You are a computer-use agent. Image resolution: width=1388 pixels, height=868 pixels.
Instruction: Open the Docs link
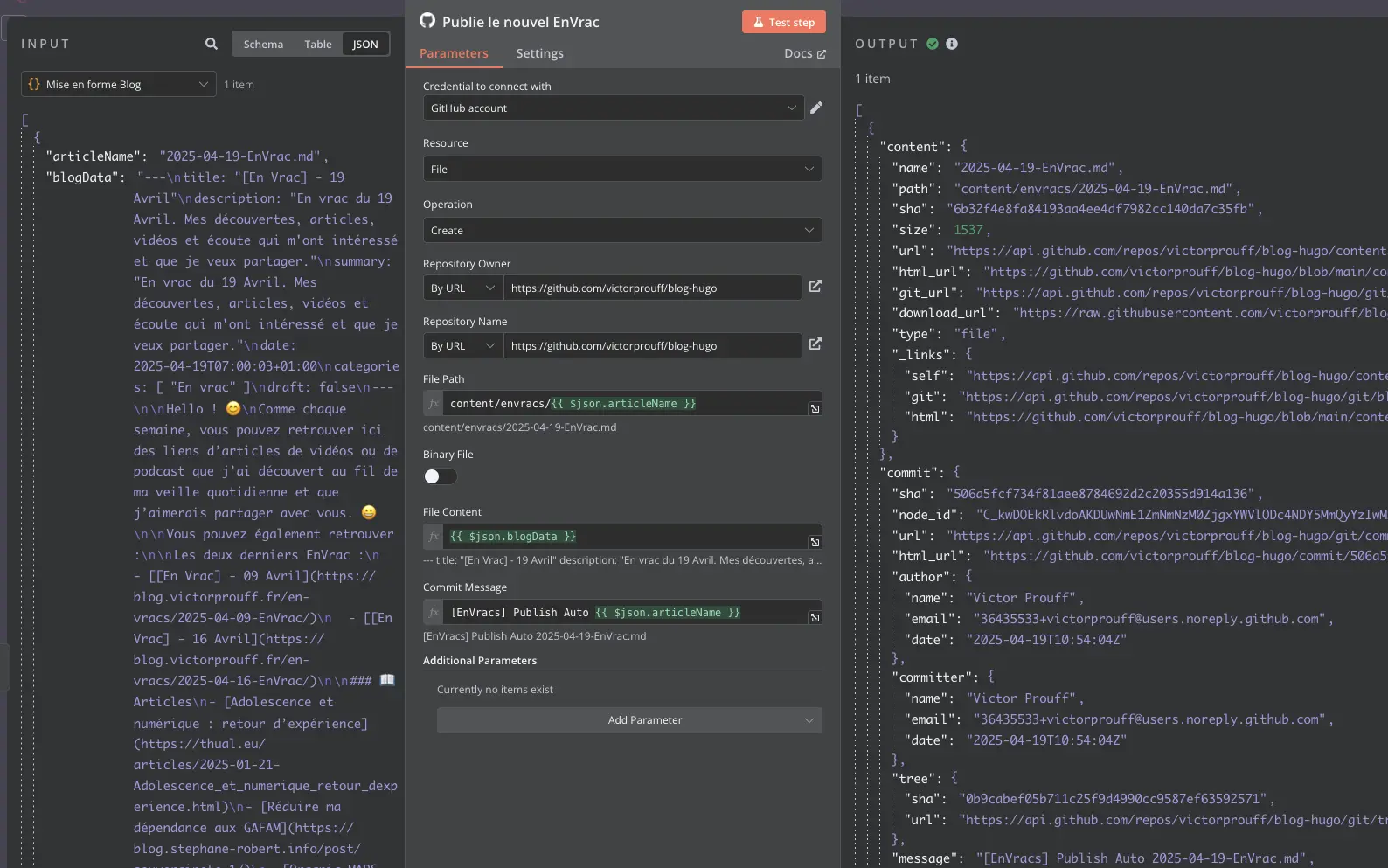click(x=805, y=53)
